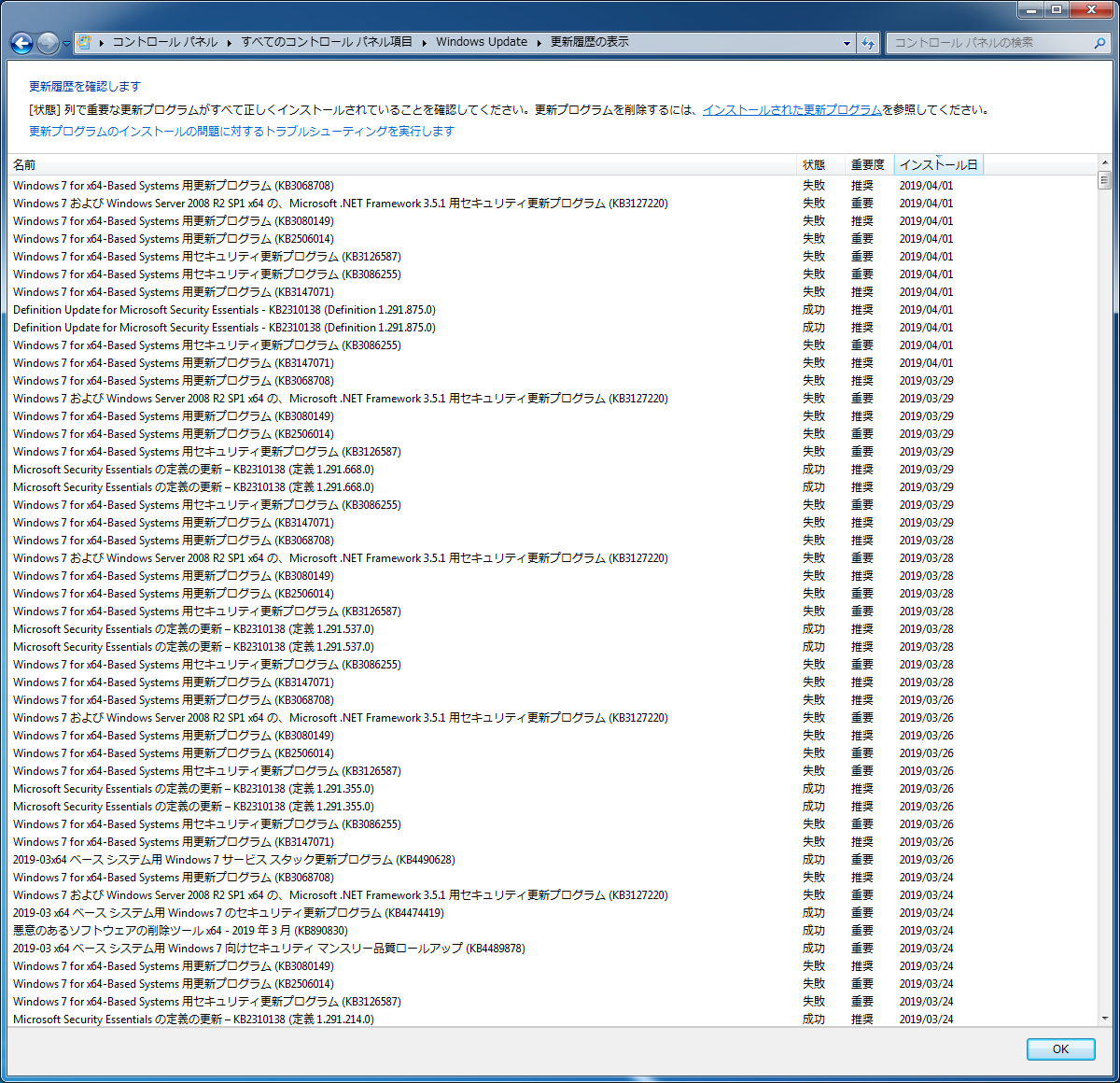Click the 更新履歴を確認します heading text
This screenshot has height=1083, width=1120.
tap(85, 86)
